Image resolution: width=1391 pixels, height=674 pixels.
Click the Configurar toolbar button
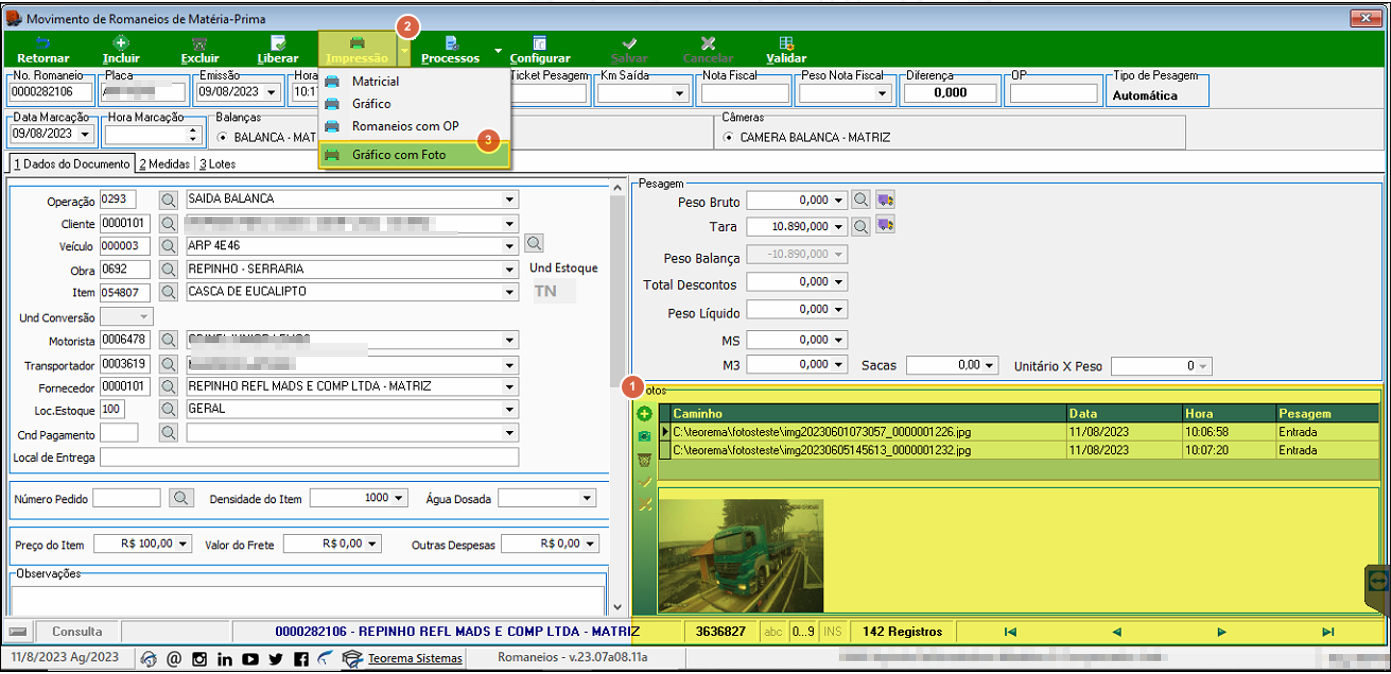pos(540,50)
